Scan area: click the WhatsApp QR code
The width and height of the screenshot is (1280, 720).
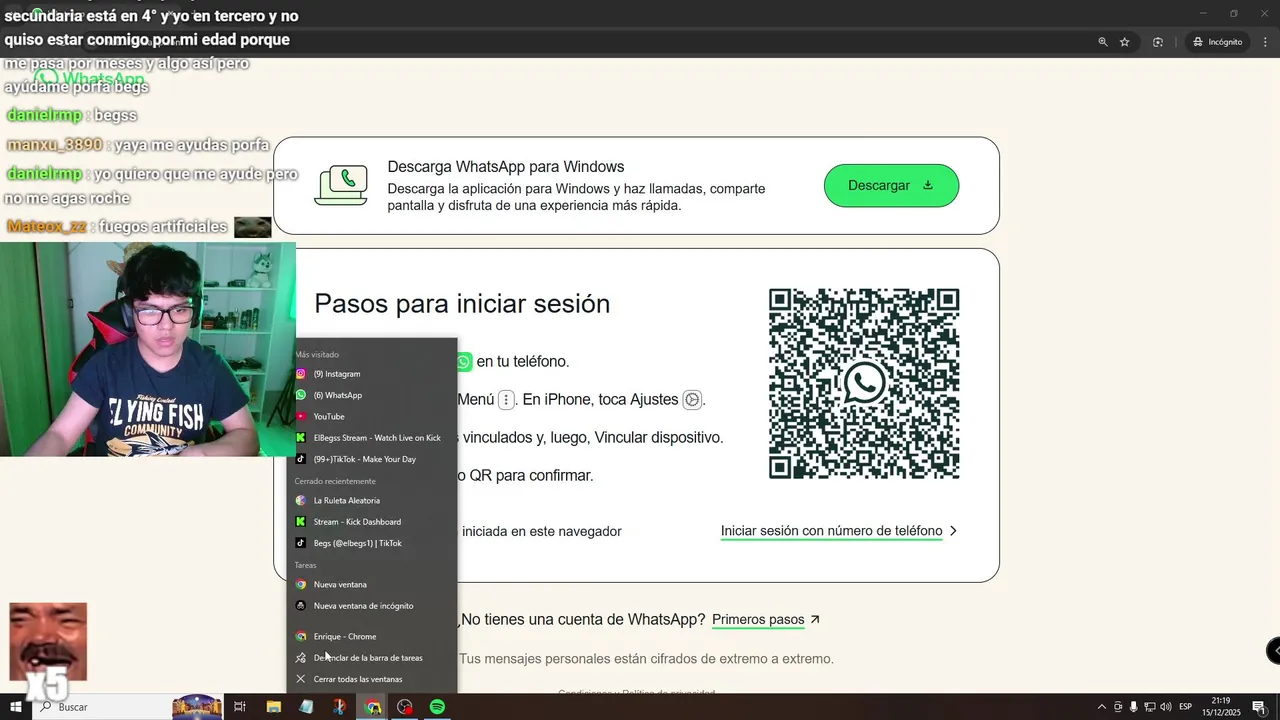pos(864,384)
